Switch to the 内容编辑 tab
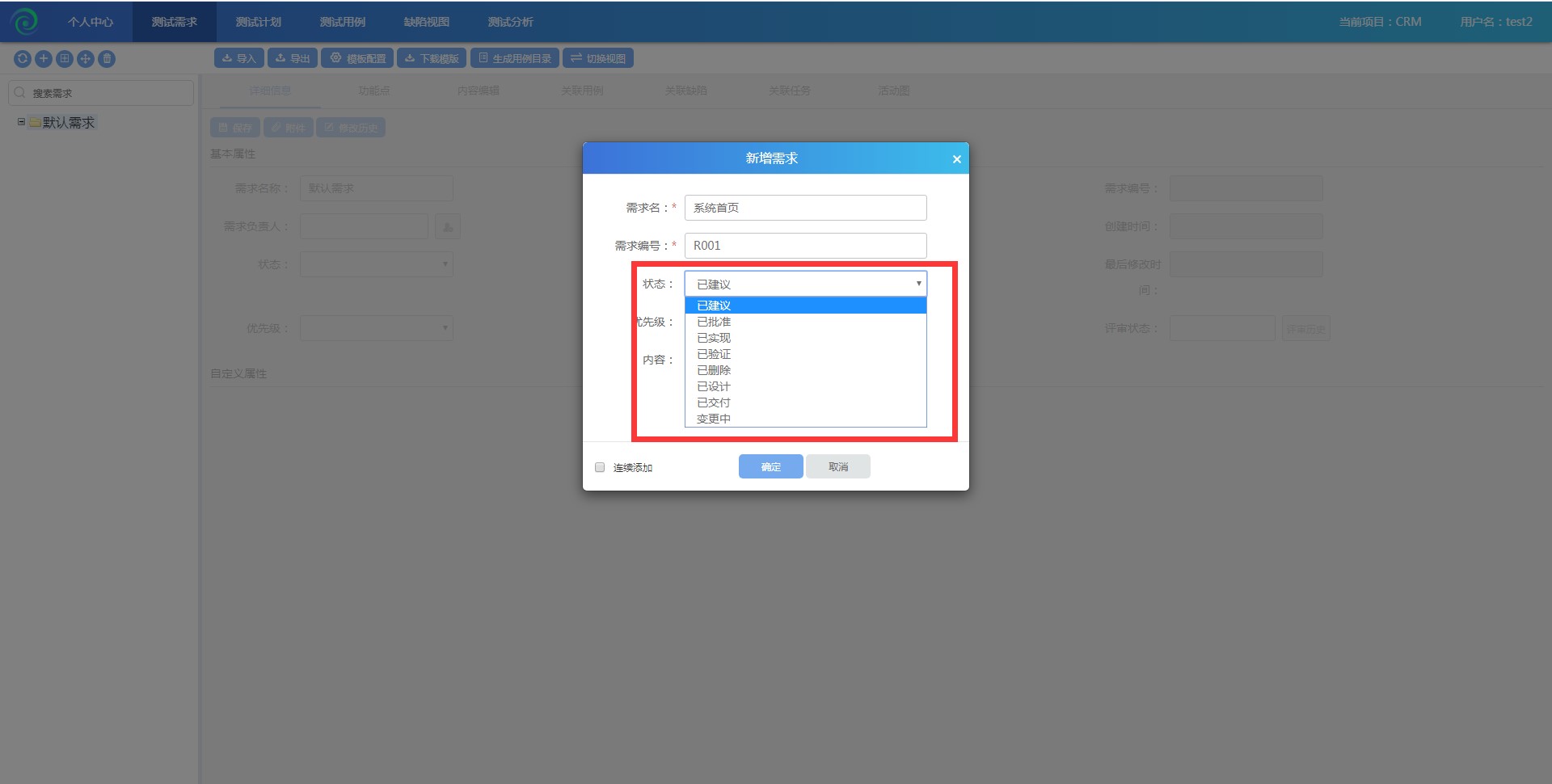The image size is (1552, 784). (479, 91)
